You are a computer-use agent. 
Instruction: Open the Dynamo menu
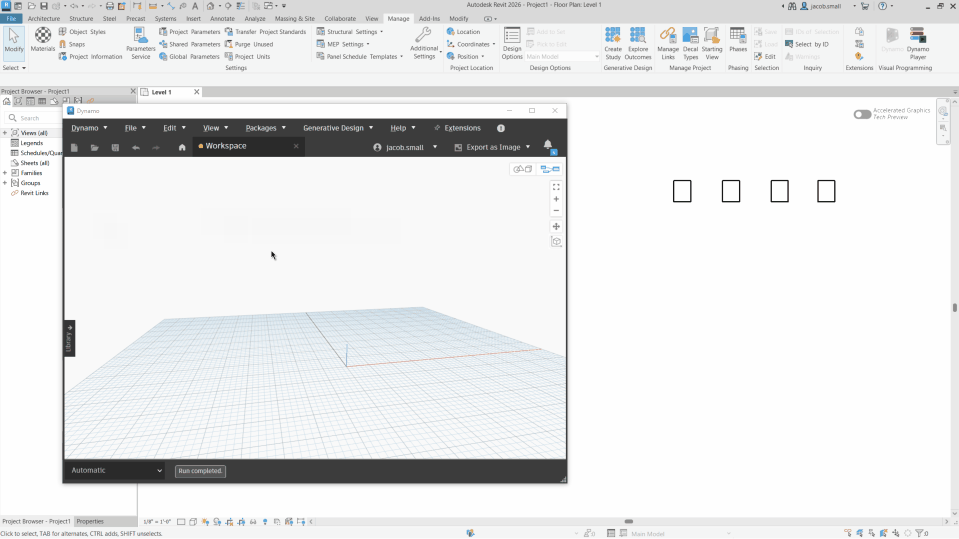[89, 128]
